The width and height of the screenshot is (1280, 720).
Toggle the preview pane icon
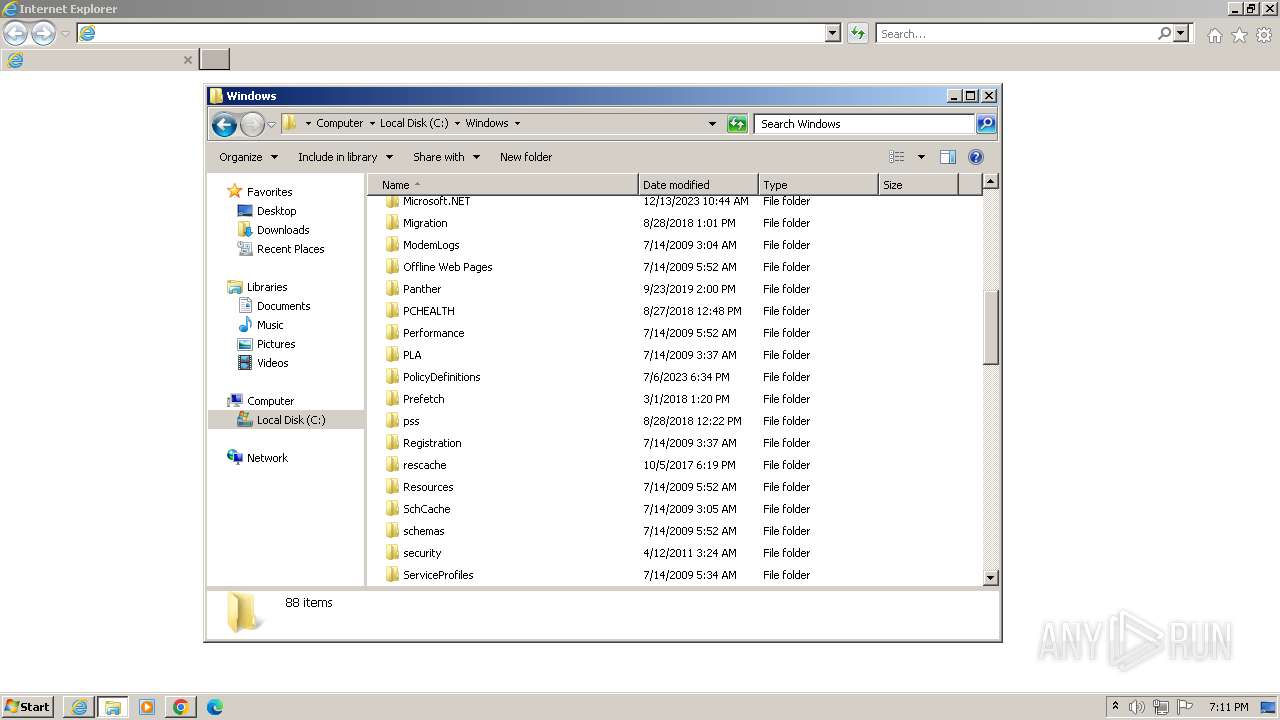[x=948, y=157]
